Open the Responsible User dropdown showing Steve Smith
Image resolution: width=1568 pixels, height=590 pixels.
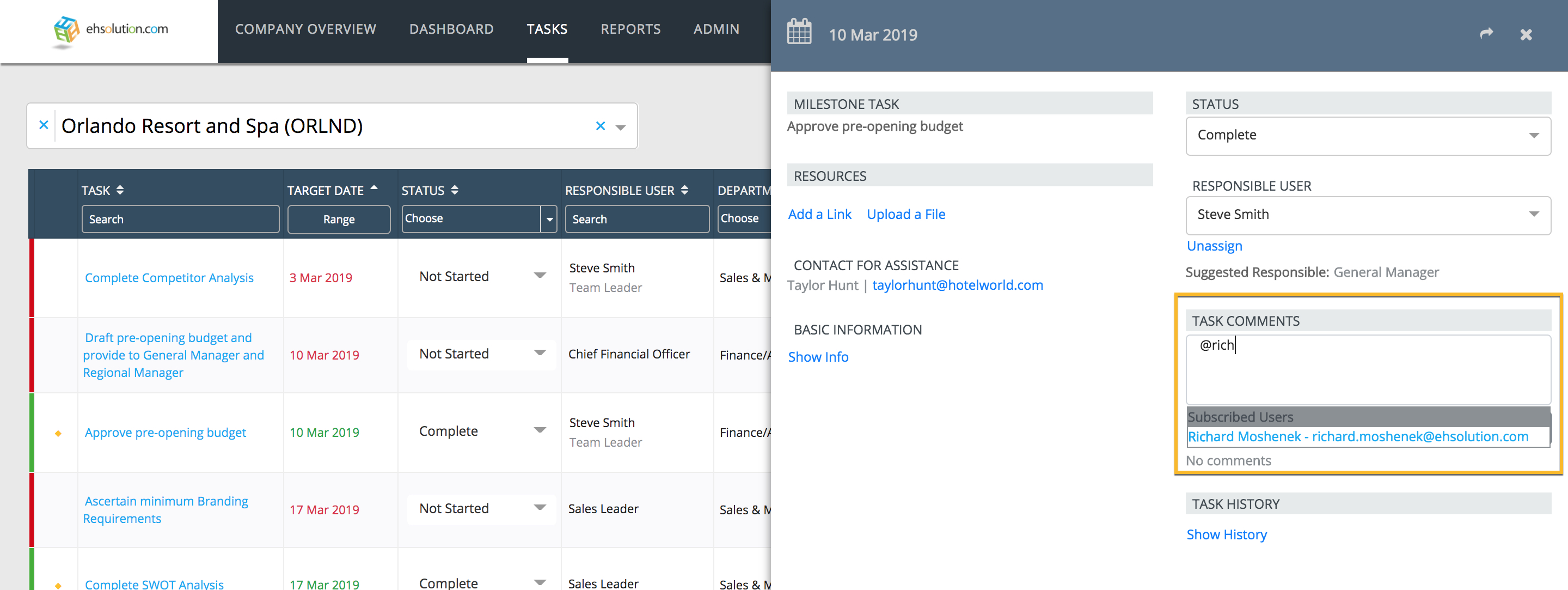[x=1368, y=215]
